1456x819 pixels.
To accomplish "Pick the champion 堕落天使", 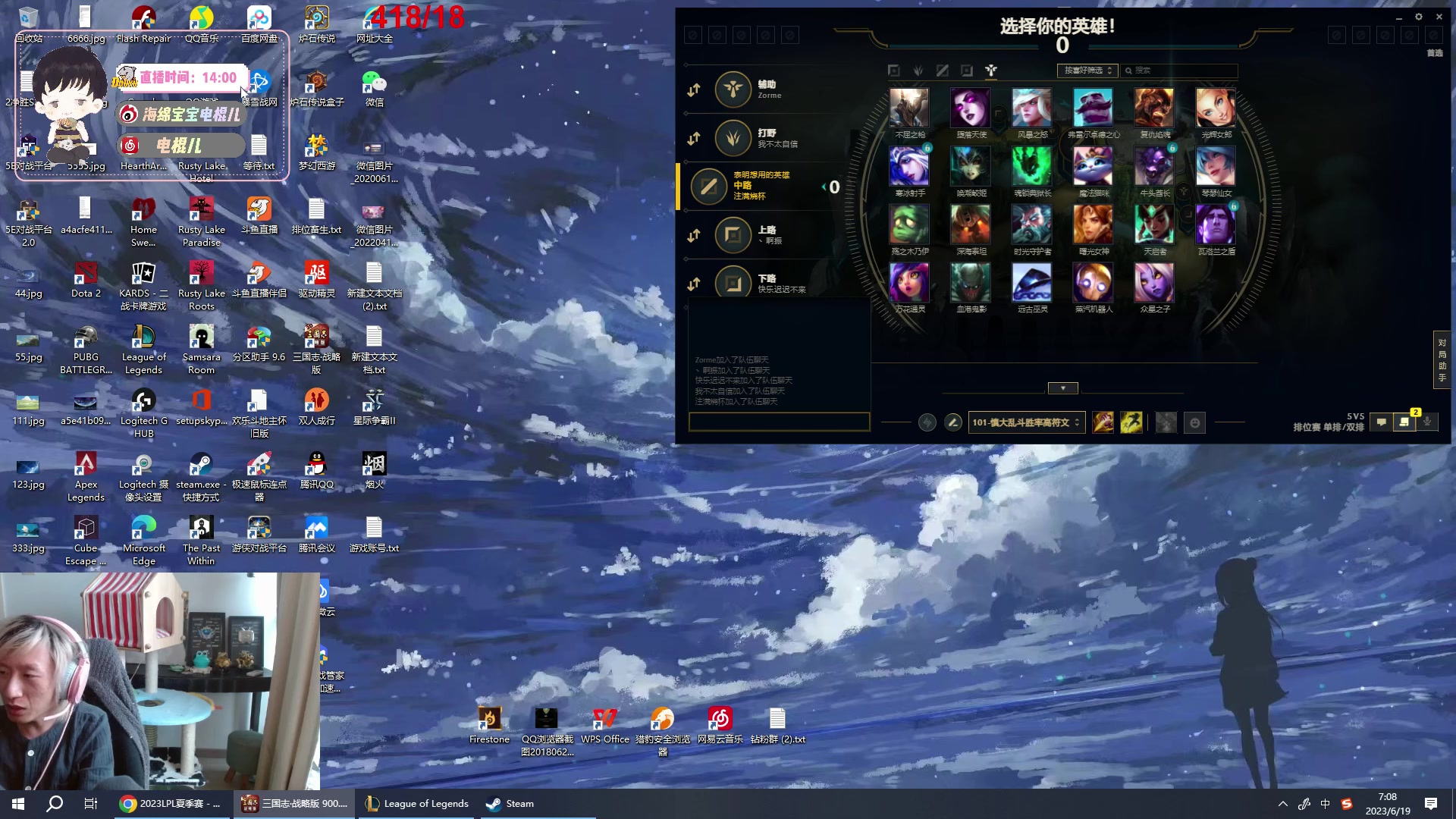I will 971,108.
